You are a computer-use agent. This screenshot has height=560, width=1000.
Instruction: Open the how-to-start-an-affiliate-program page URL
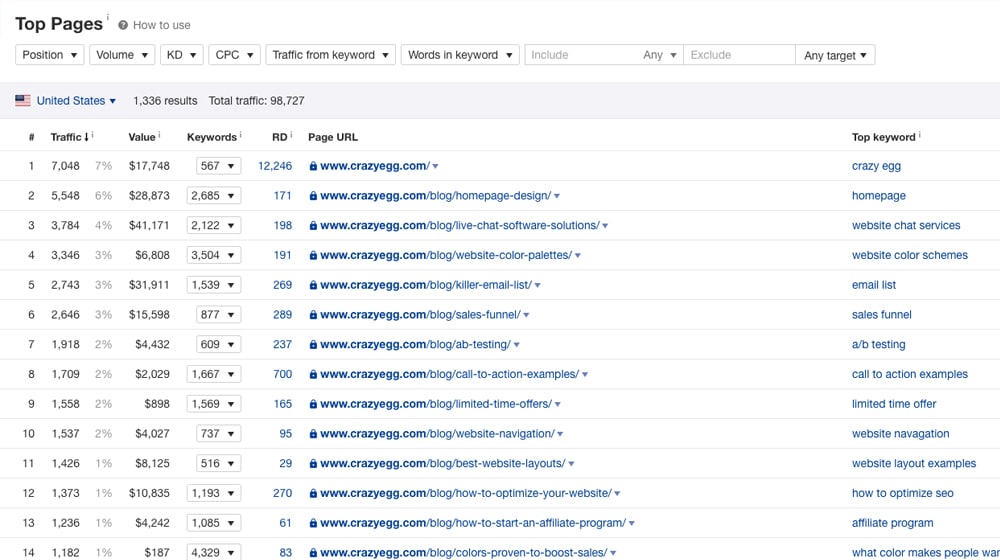473,523
